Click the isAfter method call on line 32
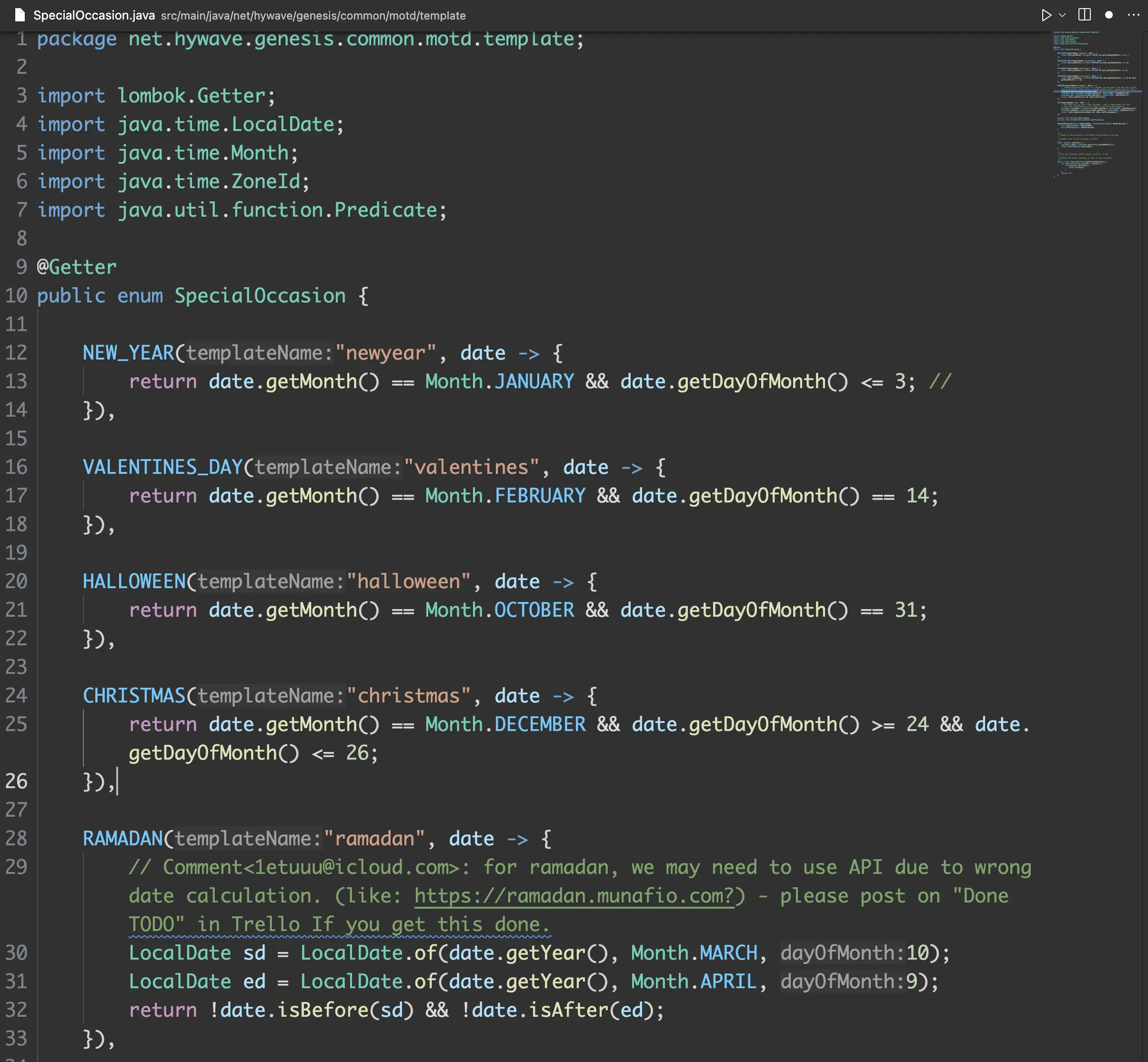Viewport: 1148px width, 1062px height. pyautogui.click(x=569, y=1010)
